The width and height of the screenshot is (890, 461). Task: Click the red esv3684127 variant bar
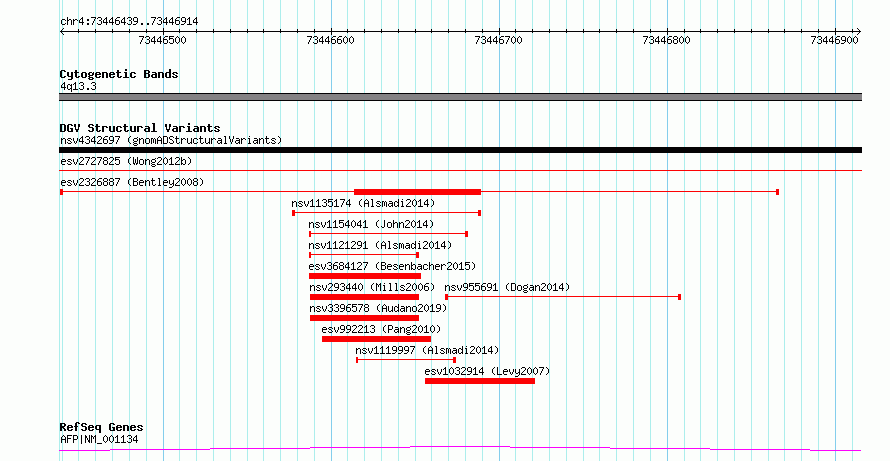(365, 276)
